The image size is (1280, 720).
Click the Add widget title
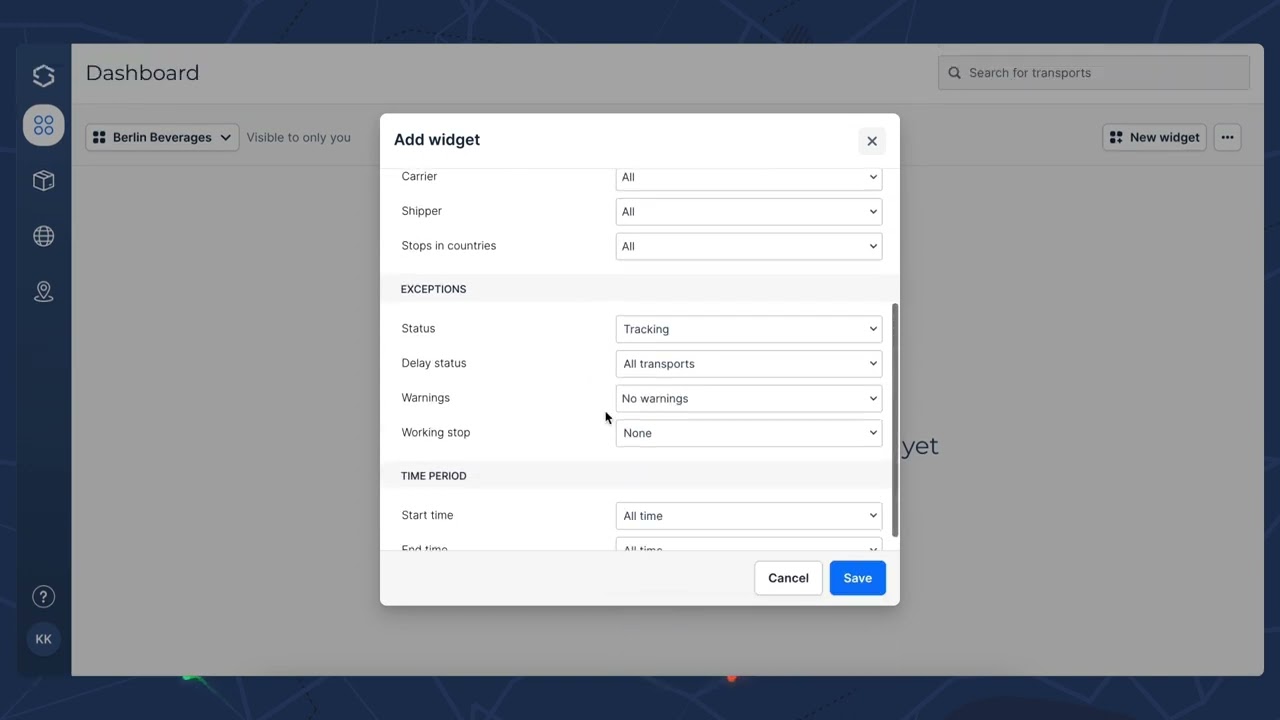[x=437, y=140]
